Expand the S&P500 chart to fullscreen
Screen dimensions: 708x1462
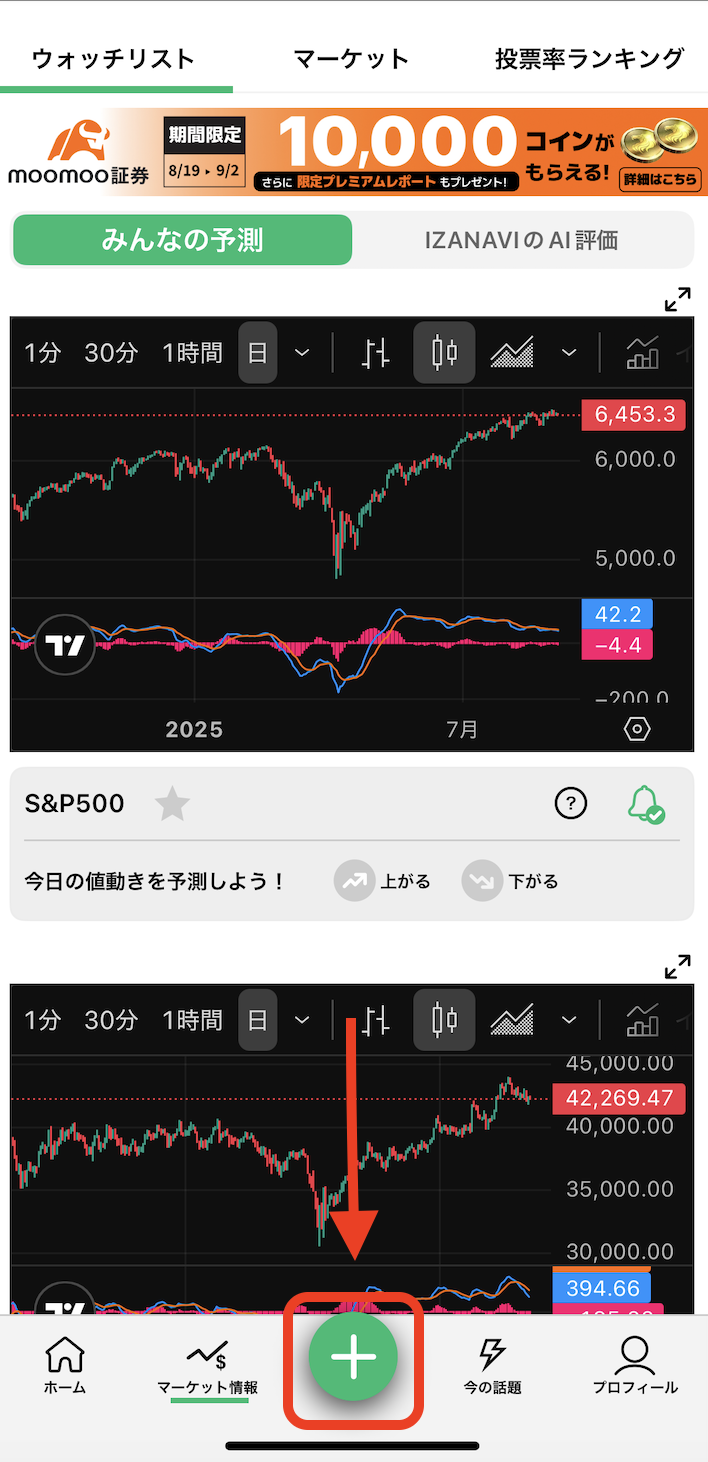click(x=677, y=299)
